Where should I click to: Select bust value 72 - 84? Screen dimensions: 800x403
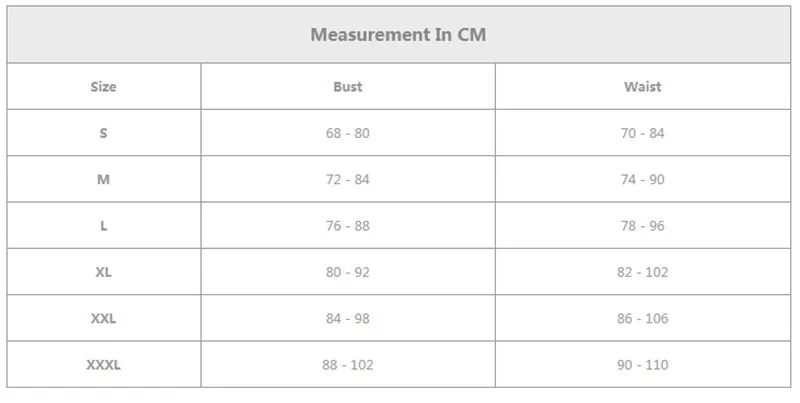tap(347, 180)
